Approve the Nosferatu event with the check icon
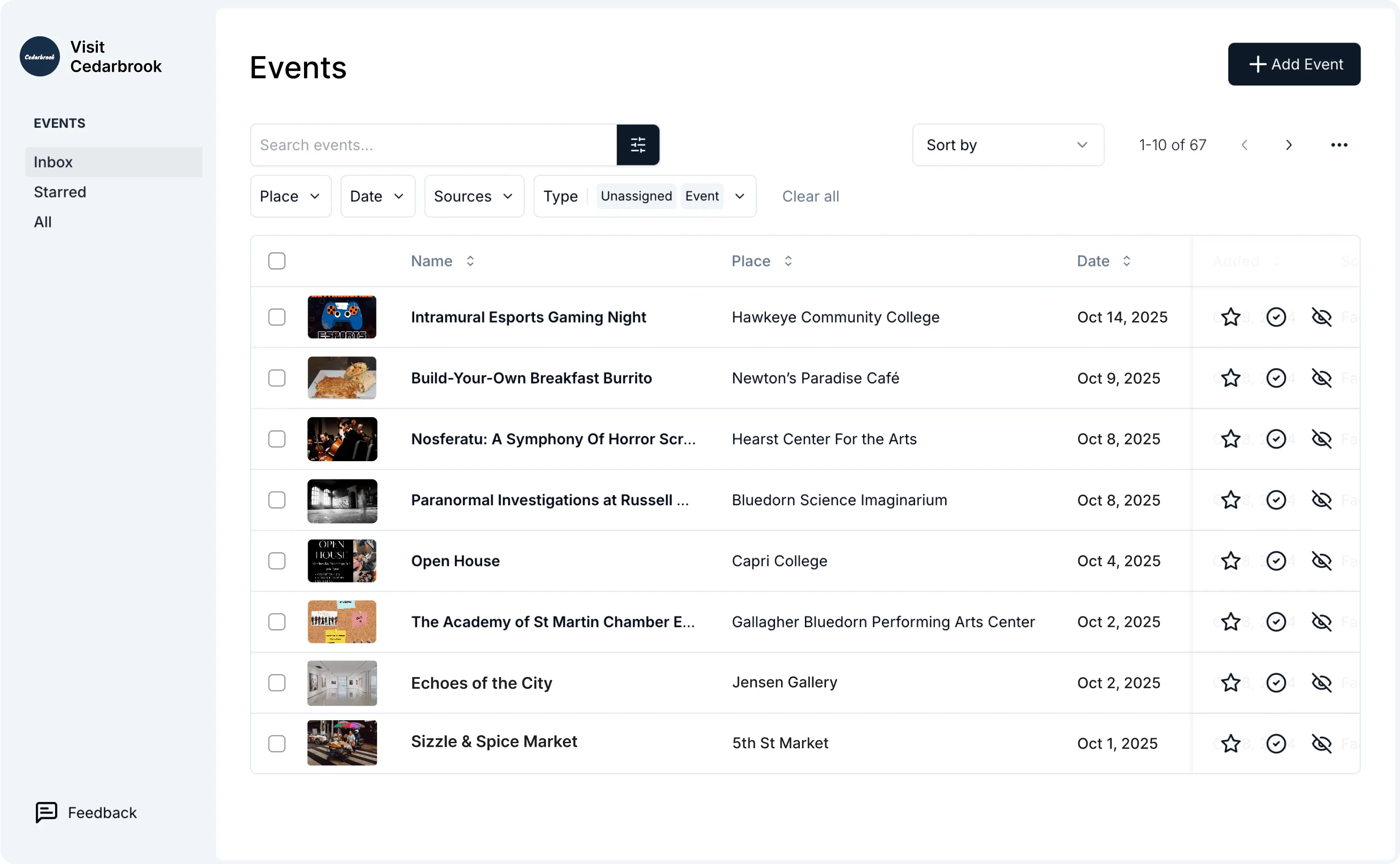 pyautogui.click(x=1276, y=439)
